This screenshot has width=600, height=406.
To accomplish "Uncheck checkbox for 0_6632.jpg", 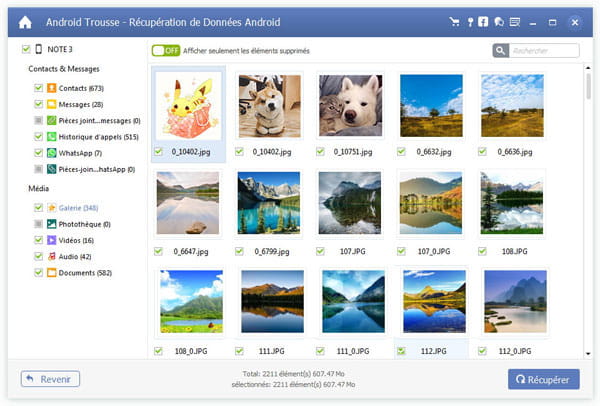I will pyautogui.click(x=401, y=152).
